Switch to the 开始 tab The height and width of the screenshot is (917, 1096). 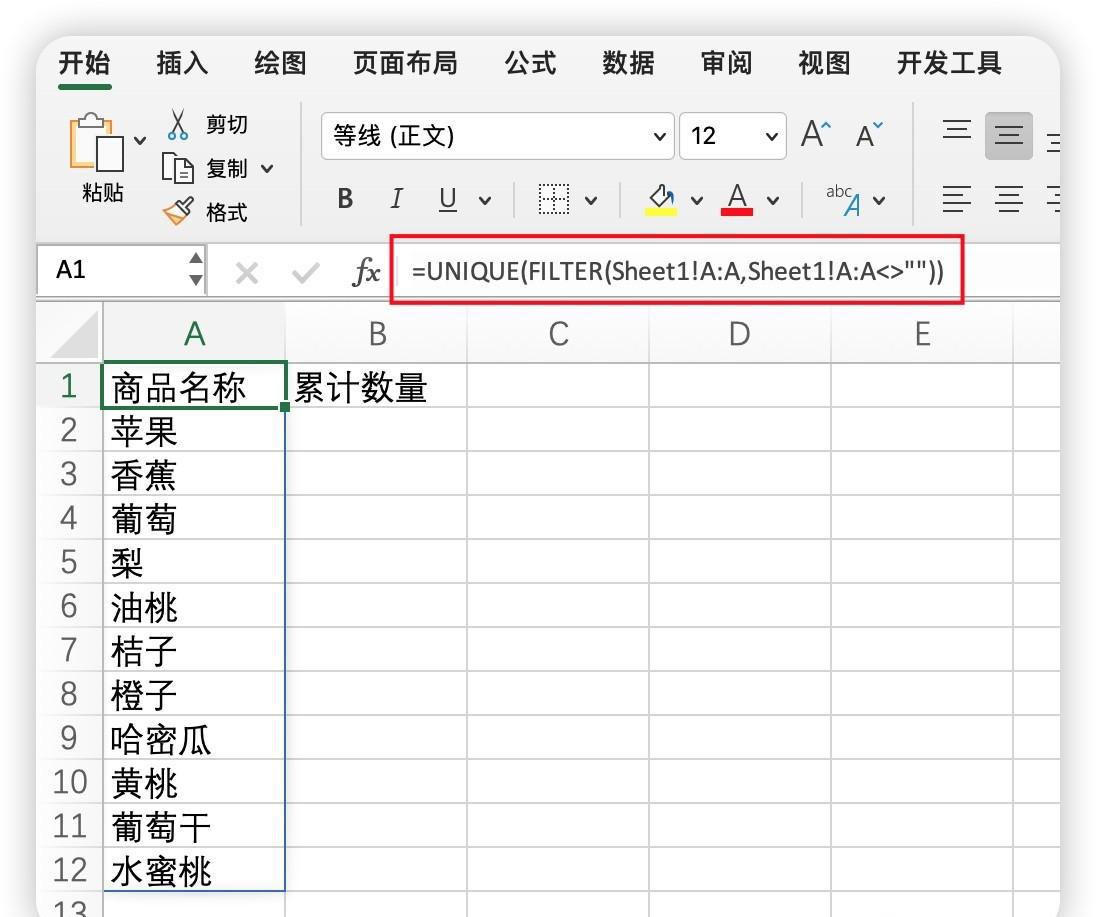point(85,63)
